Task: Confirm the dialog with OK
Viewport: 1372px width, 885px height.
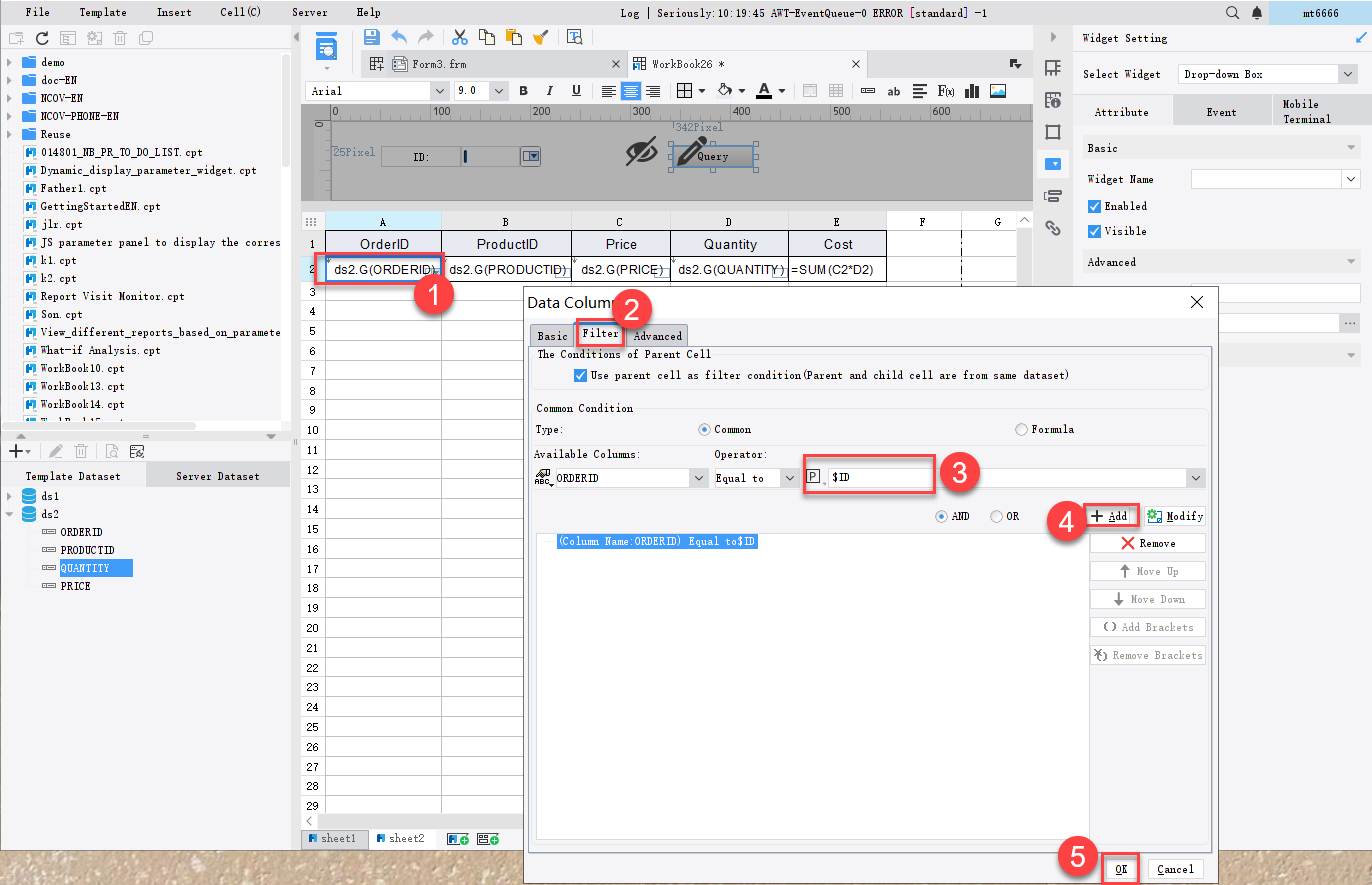Action: [x=1120, y=869]
